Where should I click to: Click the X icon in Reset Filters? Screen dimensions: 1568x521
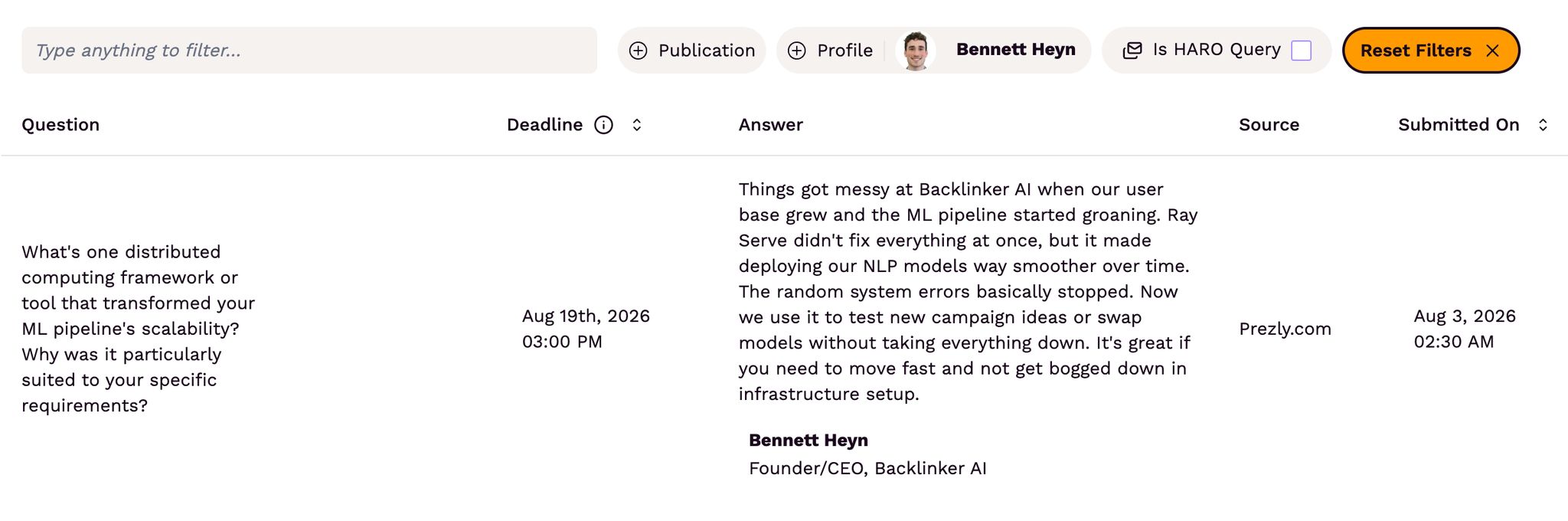(x=1492, y=51)
